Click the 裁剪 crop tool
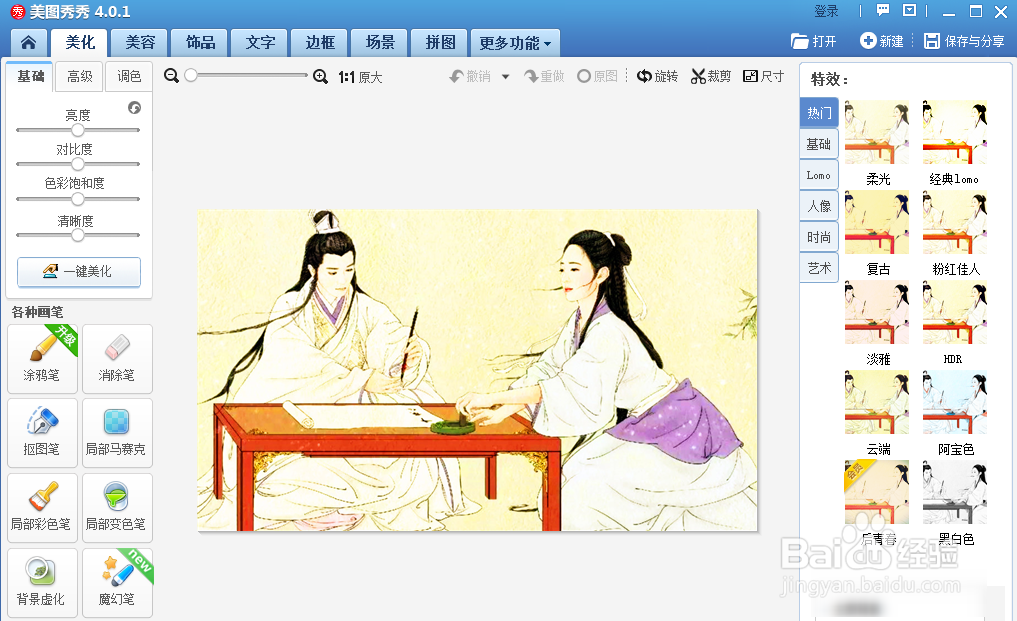Screen dimensions: 1017x621 [x=711, y=77]
